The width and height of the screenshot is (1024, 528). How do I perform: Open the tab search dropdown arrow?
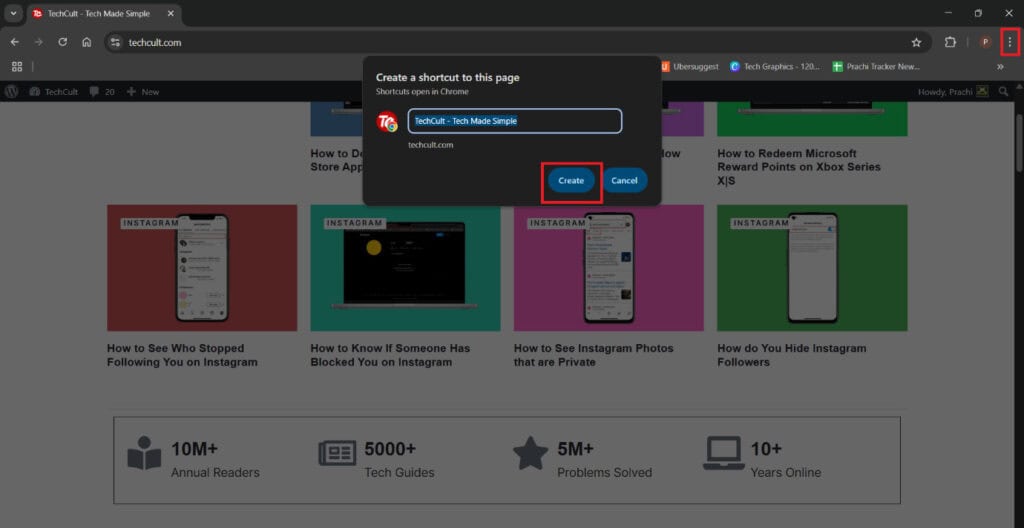point(13,13)
